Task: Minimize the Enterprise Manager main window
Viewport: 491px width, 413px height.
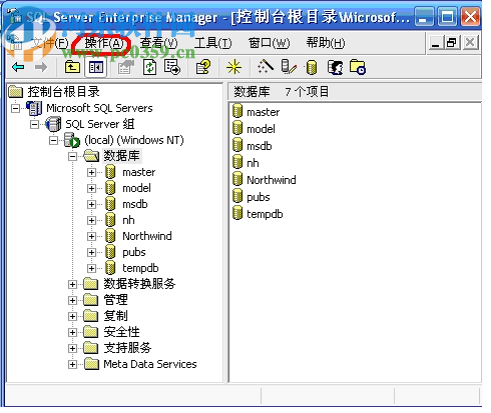Action: (x=424, y=17)
